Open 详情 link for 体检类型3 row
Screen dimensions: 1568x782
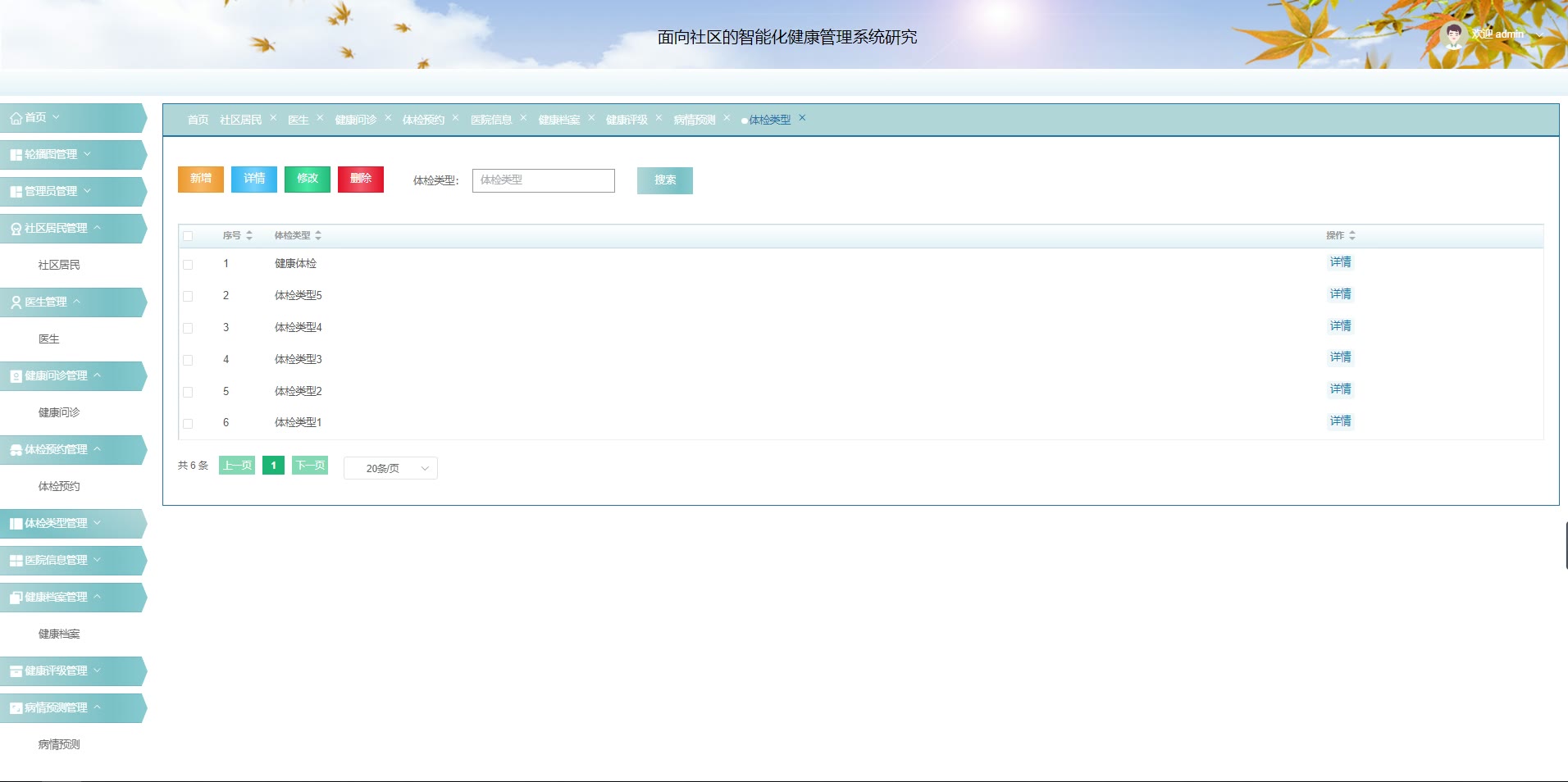click(x=1340, y=357)
